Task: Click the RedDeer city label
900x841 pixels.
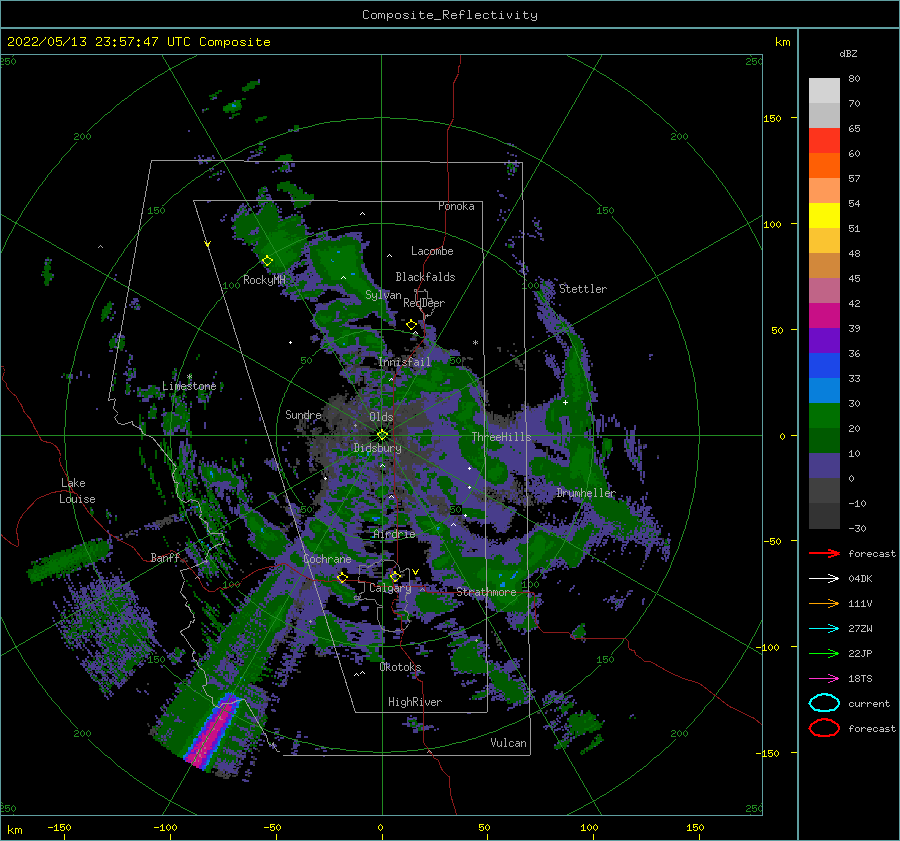Action: coord(424,303)
